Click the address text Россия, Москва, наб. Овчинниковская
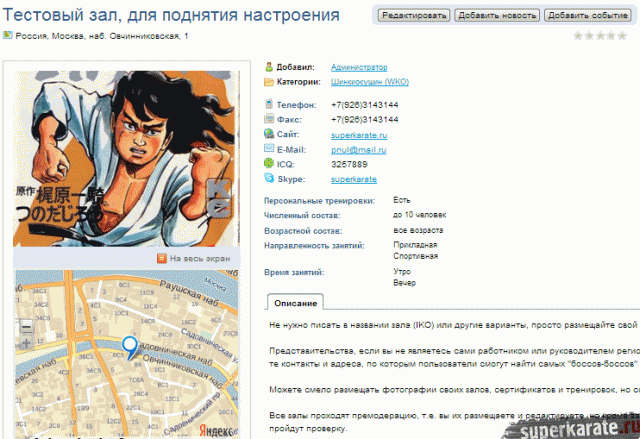Viewport: 640px width, 439px height. 102,36
